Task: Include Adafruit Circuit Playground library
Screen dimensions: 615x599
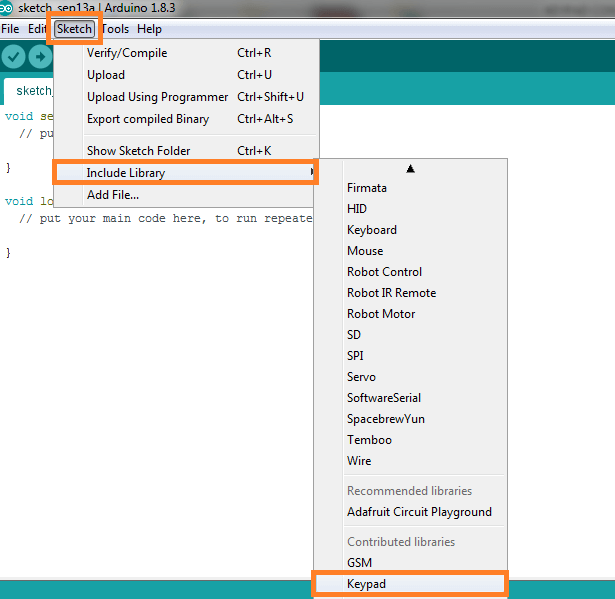Action: (x=410, y=512)
